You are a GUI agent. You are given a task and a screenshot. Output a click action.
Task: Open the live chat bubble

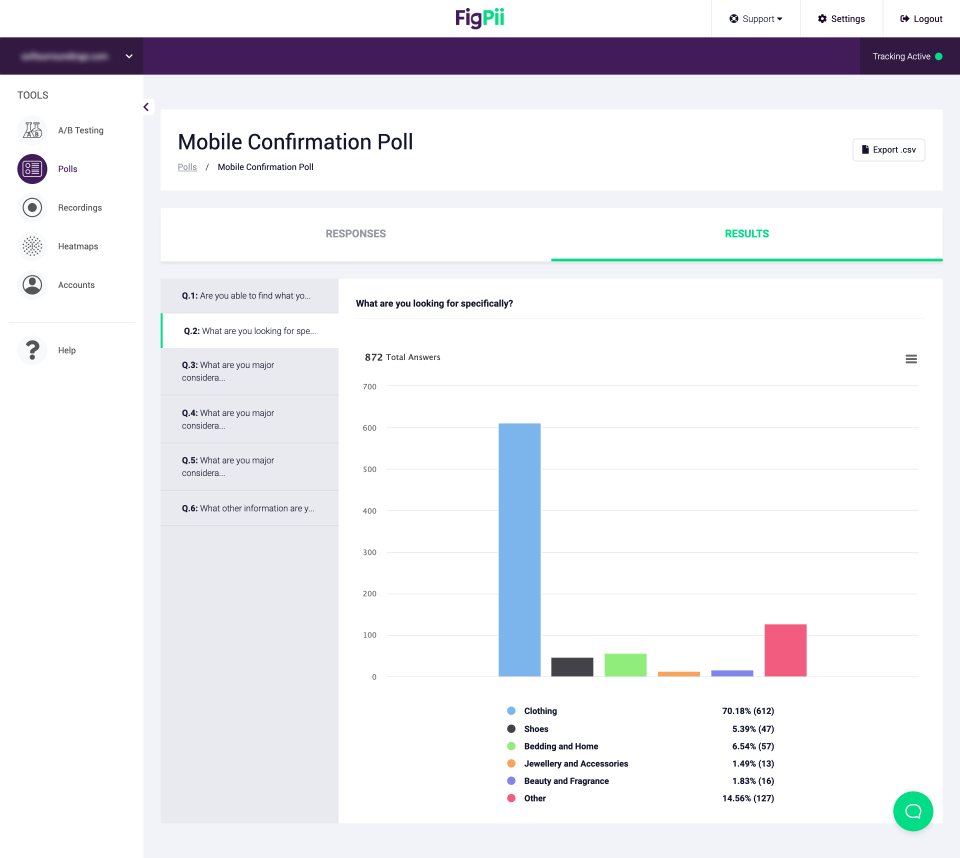(912, 811)
